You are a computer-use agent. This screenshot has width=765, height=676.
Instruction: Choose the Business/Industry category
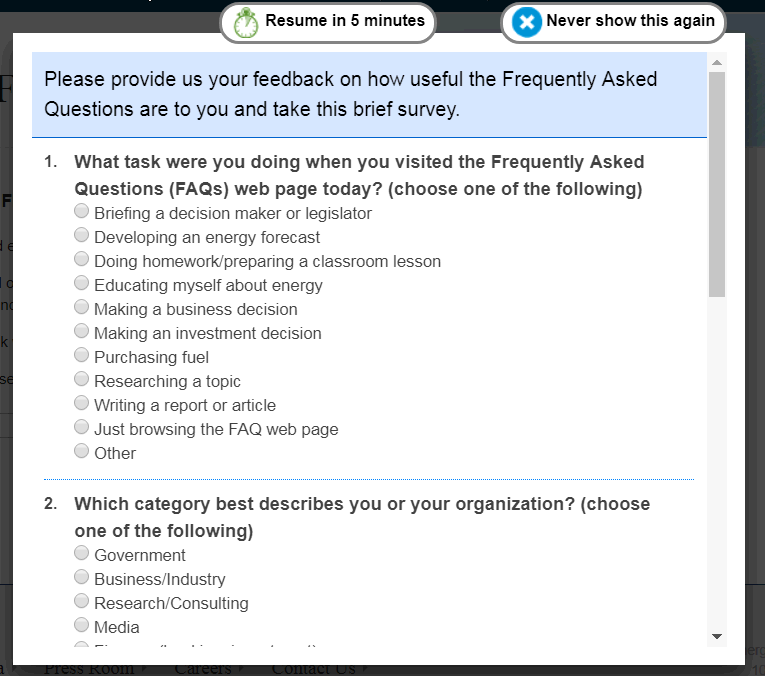tap(82, 578)
